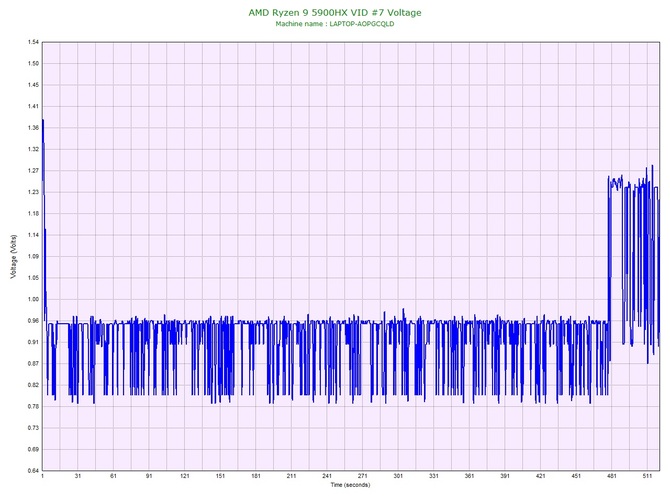Click the 1.45 voltage tick label
Screen dimensions: 670x502
point(33,85)
